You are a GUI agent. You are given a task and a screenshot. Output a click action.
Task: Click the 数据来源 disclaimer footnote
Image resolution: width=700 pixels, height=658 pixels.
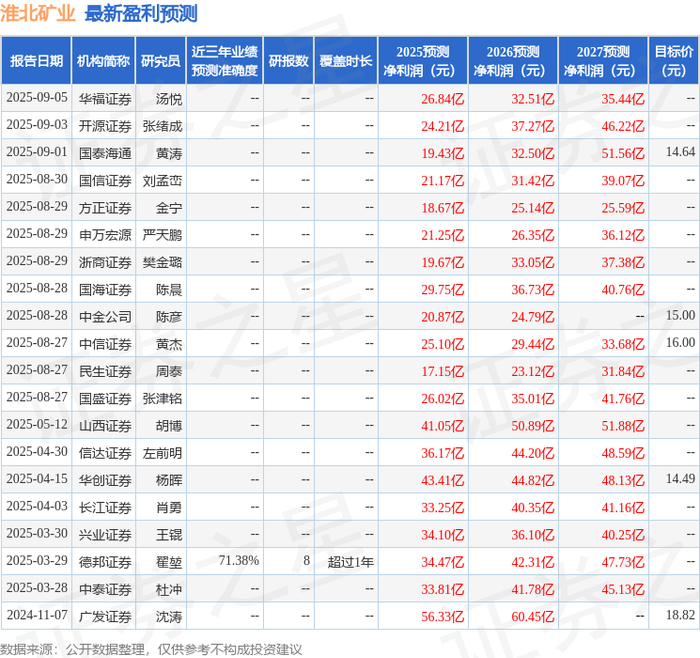click(151, 649)
